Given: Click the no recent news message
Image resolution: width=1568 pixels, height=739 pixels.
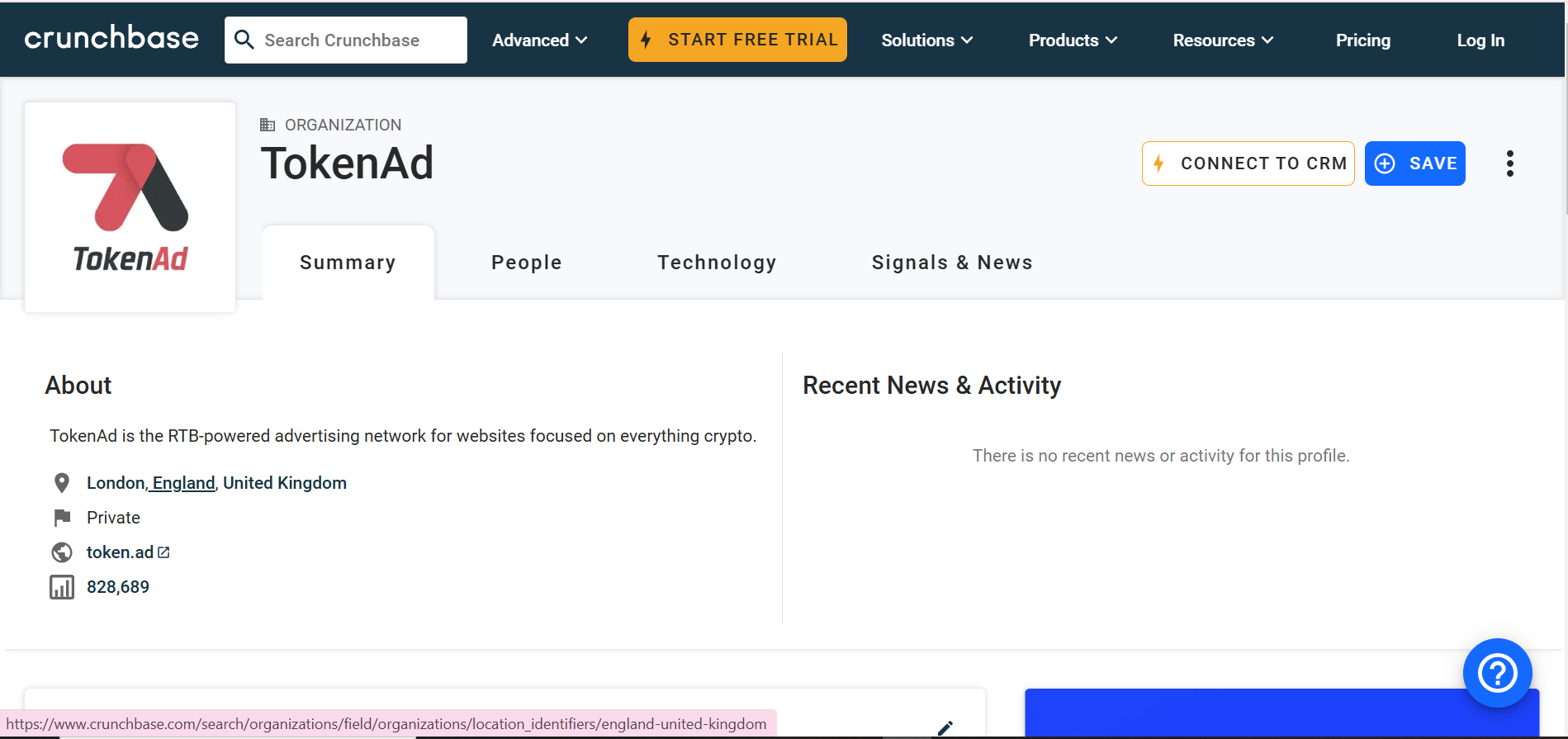Looking at the screenshot, I should tap(1161, 456).
